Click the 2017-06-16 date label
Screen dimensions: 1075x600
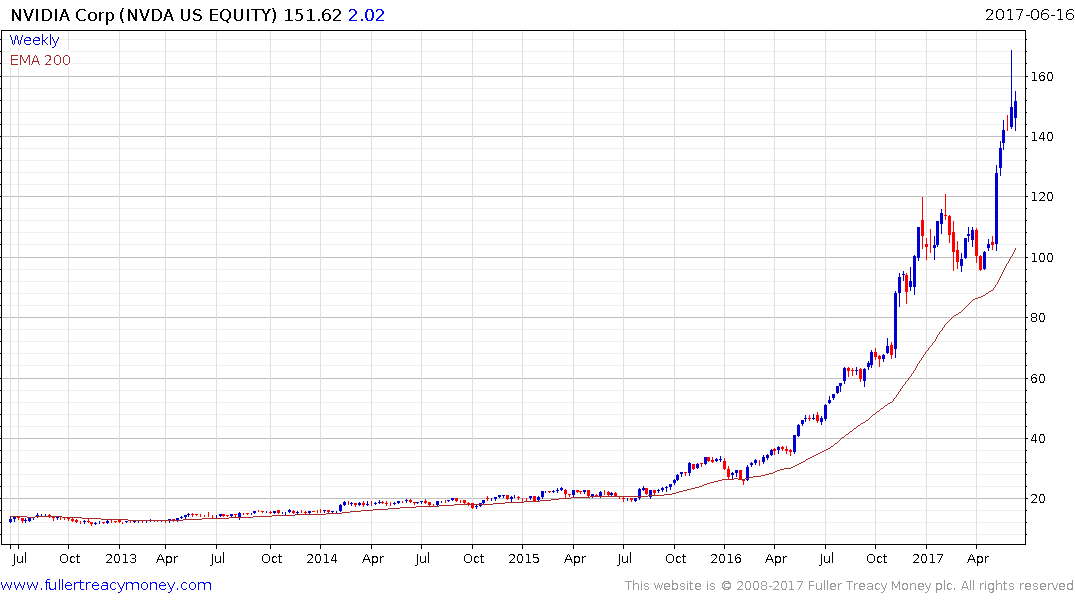point(1029,14)
